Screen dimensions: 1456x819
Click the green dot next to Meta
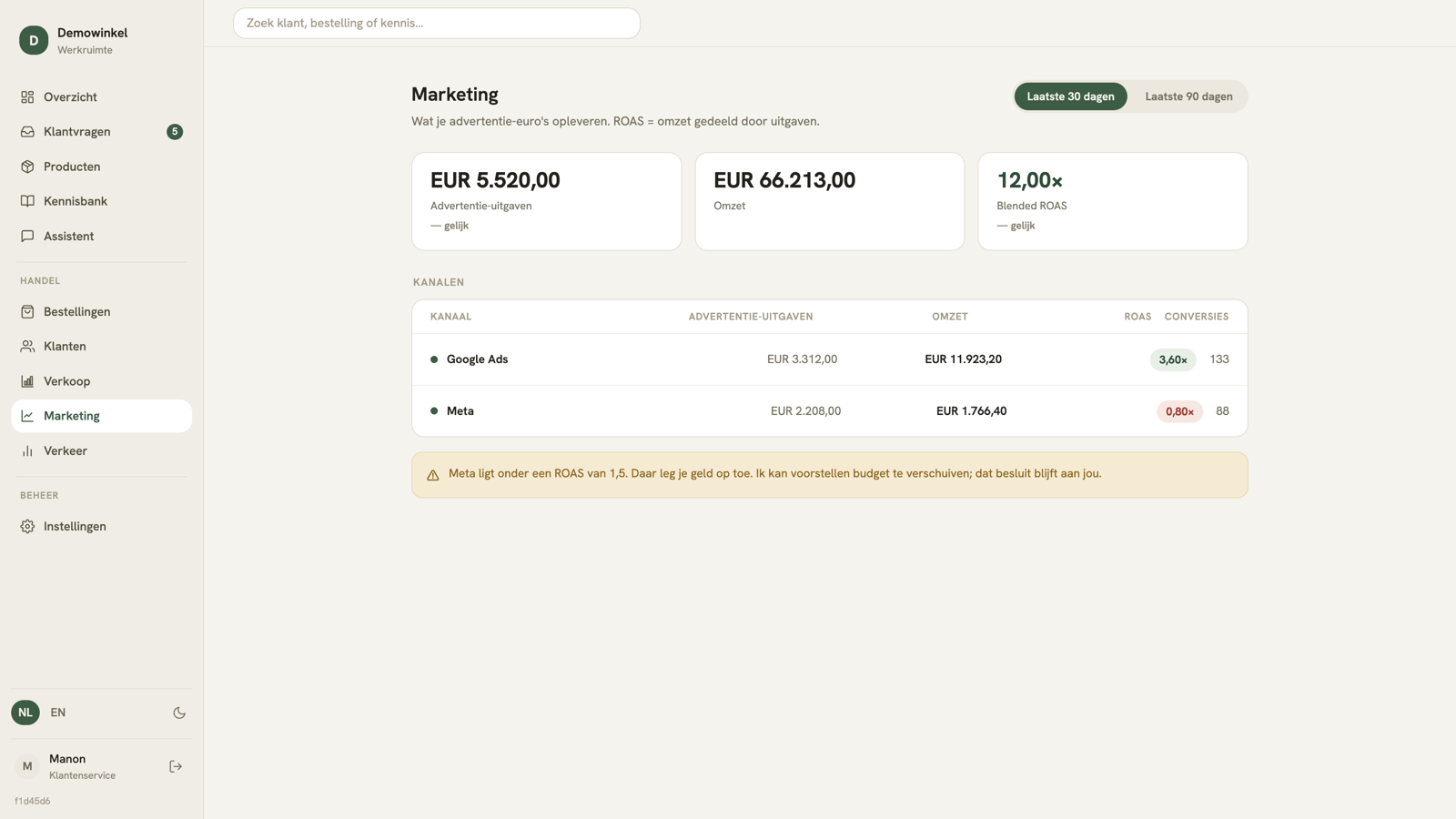pyautogui.click(x=434, y=411)
